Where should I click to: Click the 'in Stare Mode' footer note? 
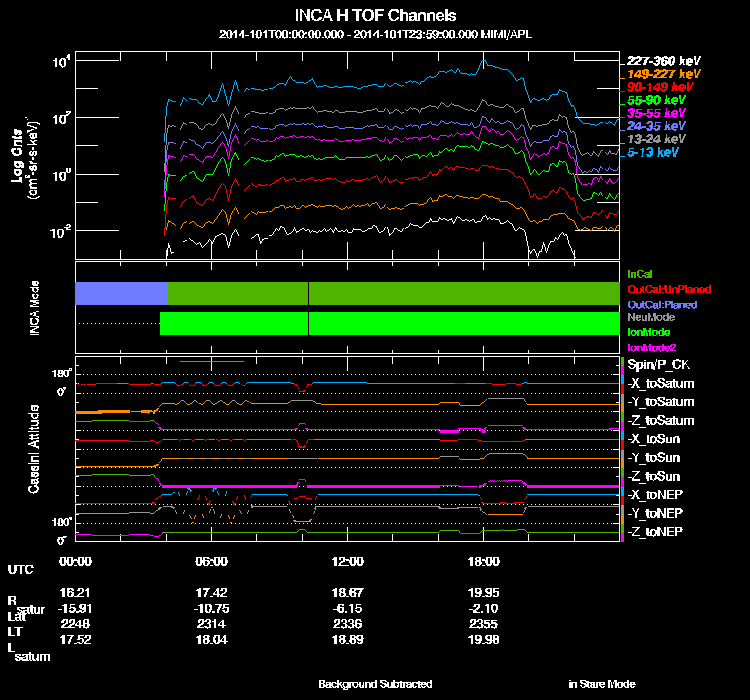pyautogui.click(x=602, y=684)
